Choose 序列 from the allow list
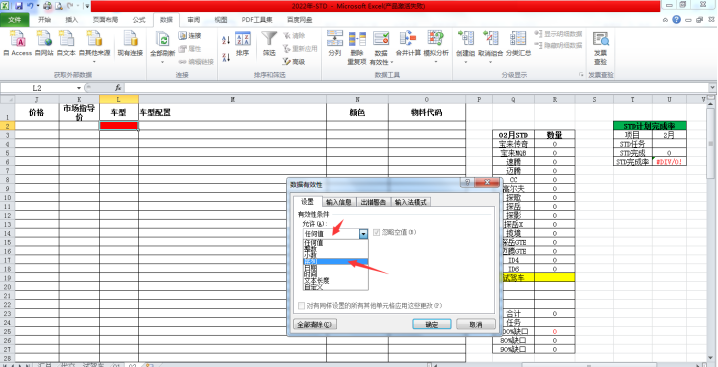The width and height of the screenshot is (718, 367). coord(336,261)
